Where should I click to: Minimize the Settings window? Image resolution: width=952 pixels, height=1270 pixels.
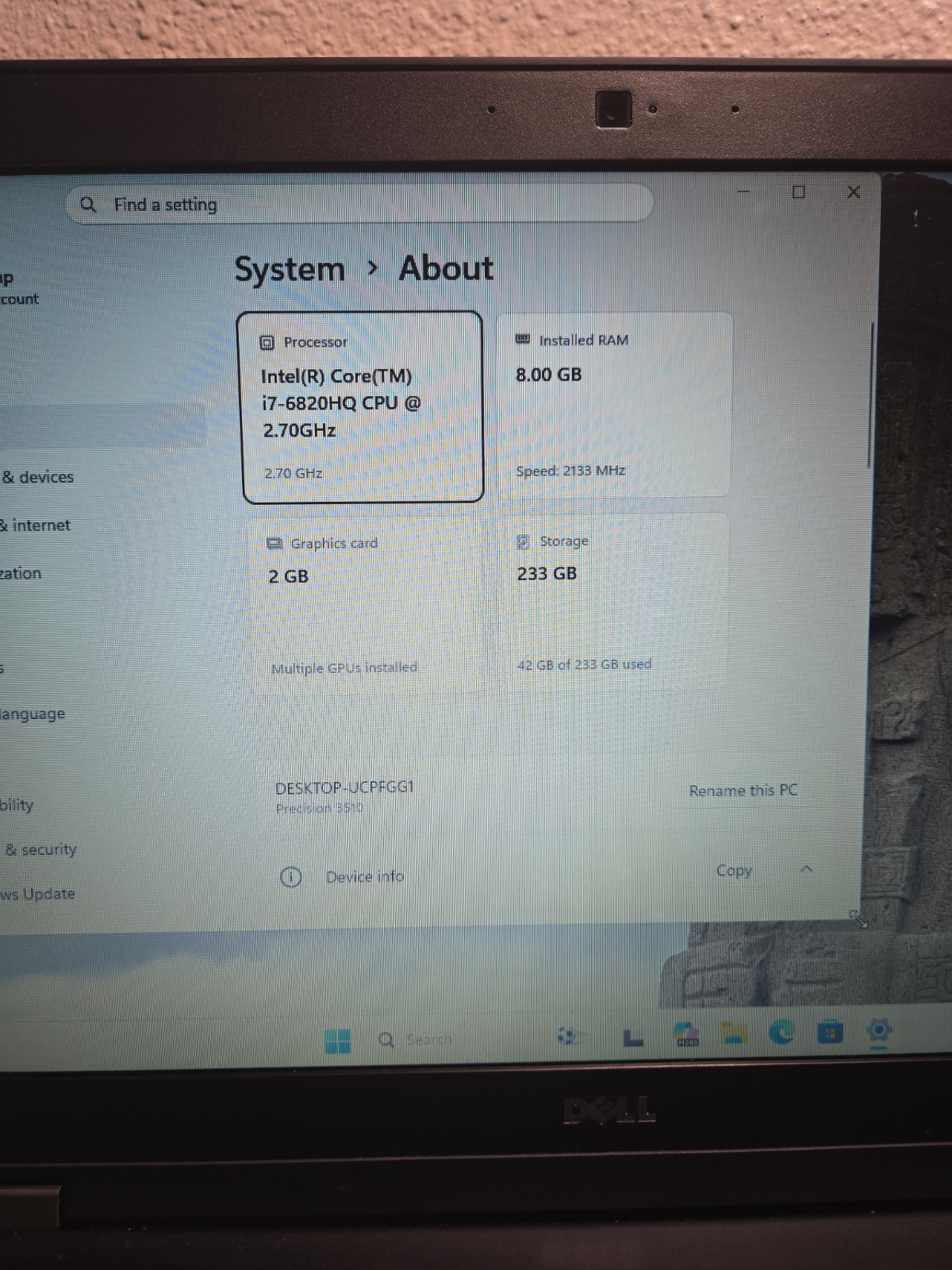[743, 191]
